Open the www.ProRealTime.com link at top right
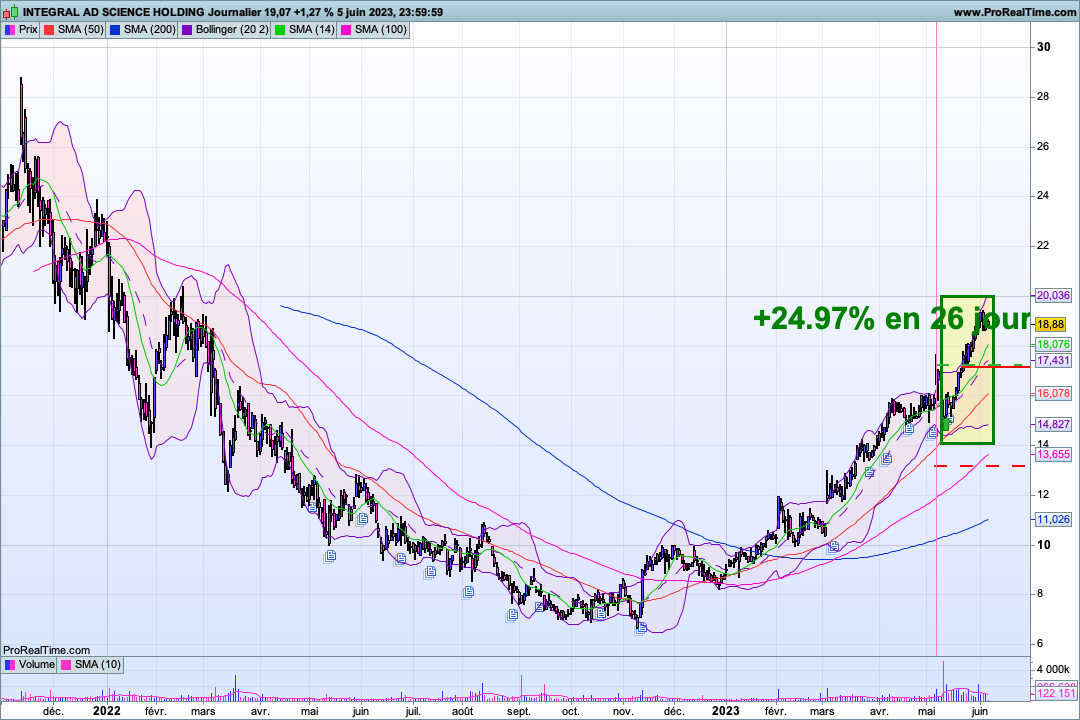Viewport: 1080px width, 720px height. pos(1015,12)
